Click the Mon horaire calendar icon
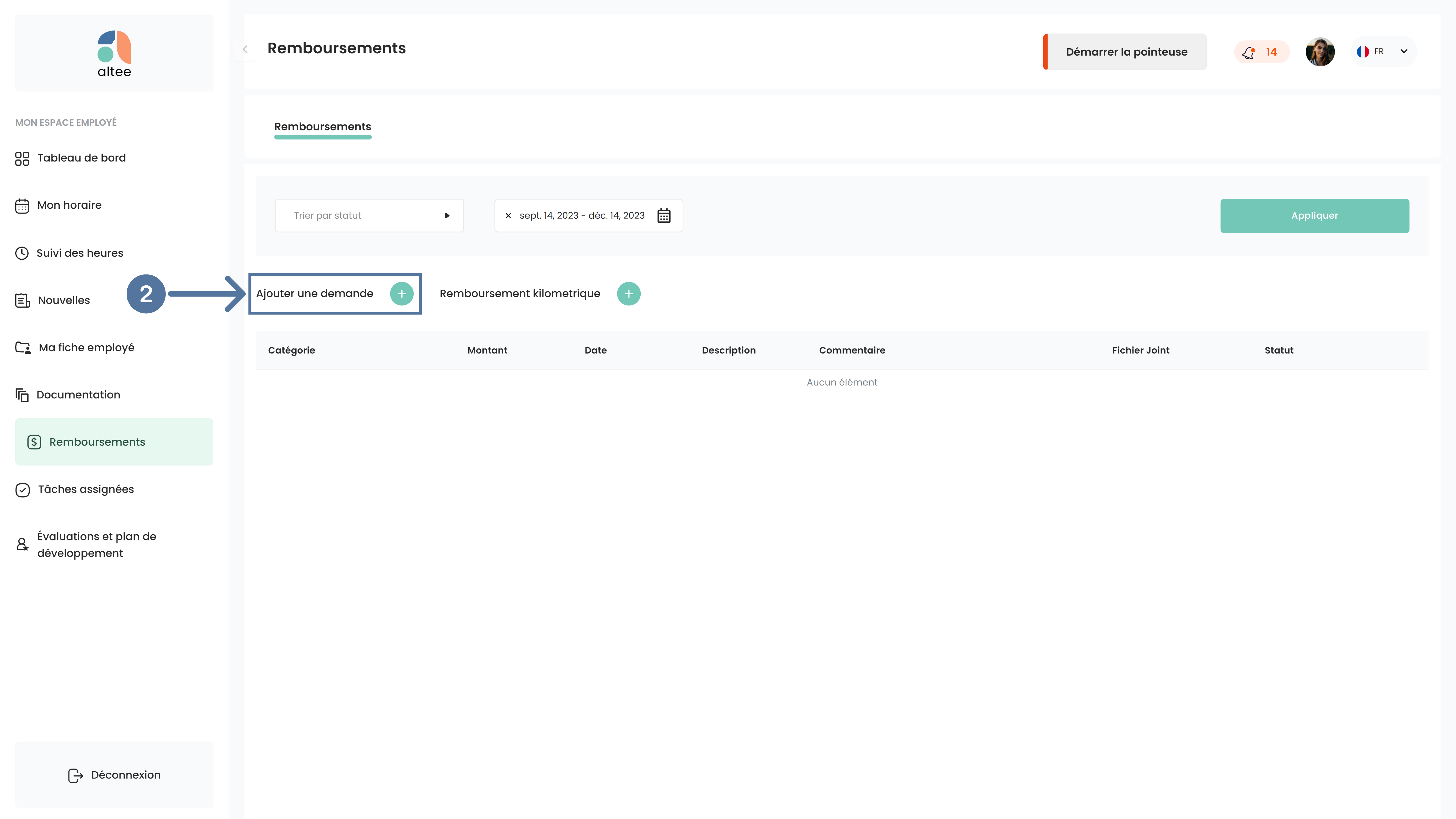Viewport: 1456px width, 819px height. point(22,206)
